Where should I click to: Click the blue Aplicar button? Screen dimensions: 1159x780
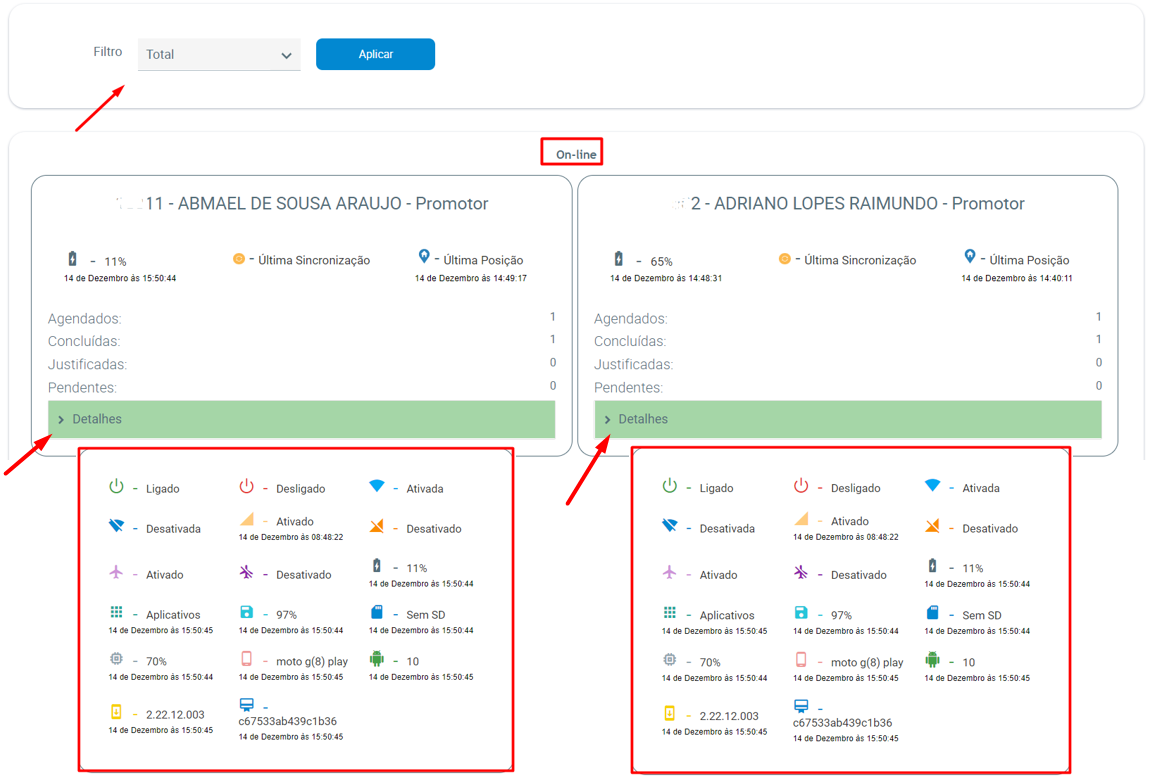coord(375,54)
